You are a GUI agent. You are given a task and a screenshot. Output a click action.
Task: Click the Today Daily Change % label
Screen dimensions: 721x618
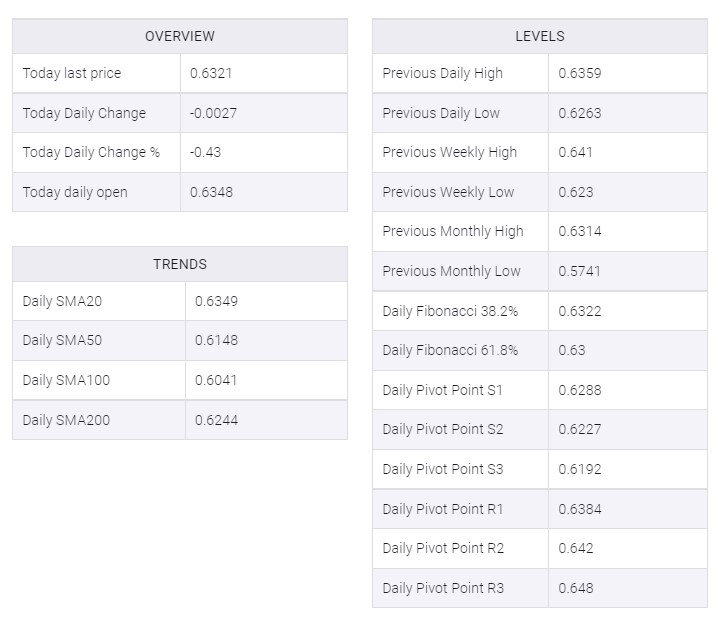pos(91,152)
